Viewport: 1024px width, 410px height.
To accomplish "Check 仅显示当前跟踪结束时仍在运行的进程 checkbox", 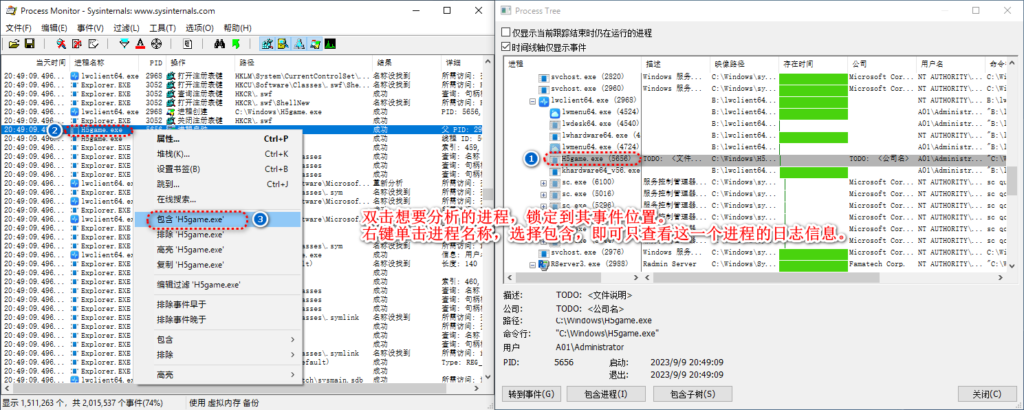I will (x=505, y=33).
